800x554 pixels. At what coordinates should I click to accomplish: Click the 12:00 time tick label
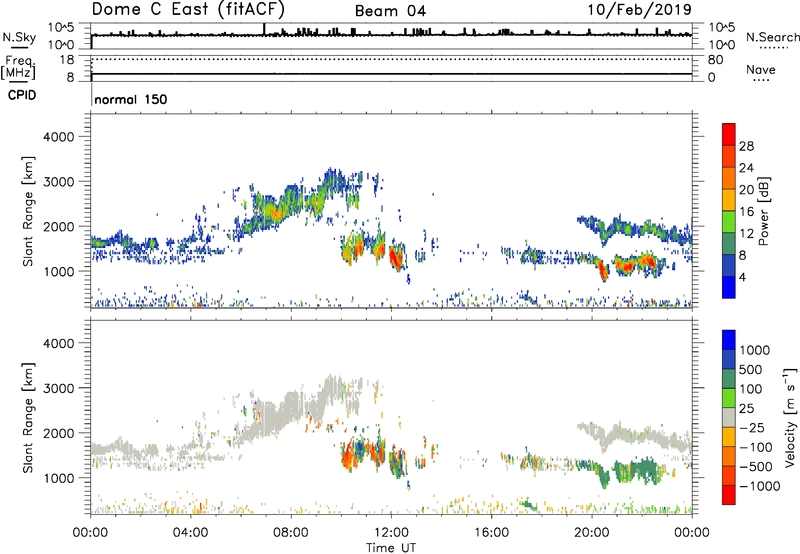coord(391,533)
